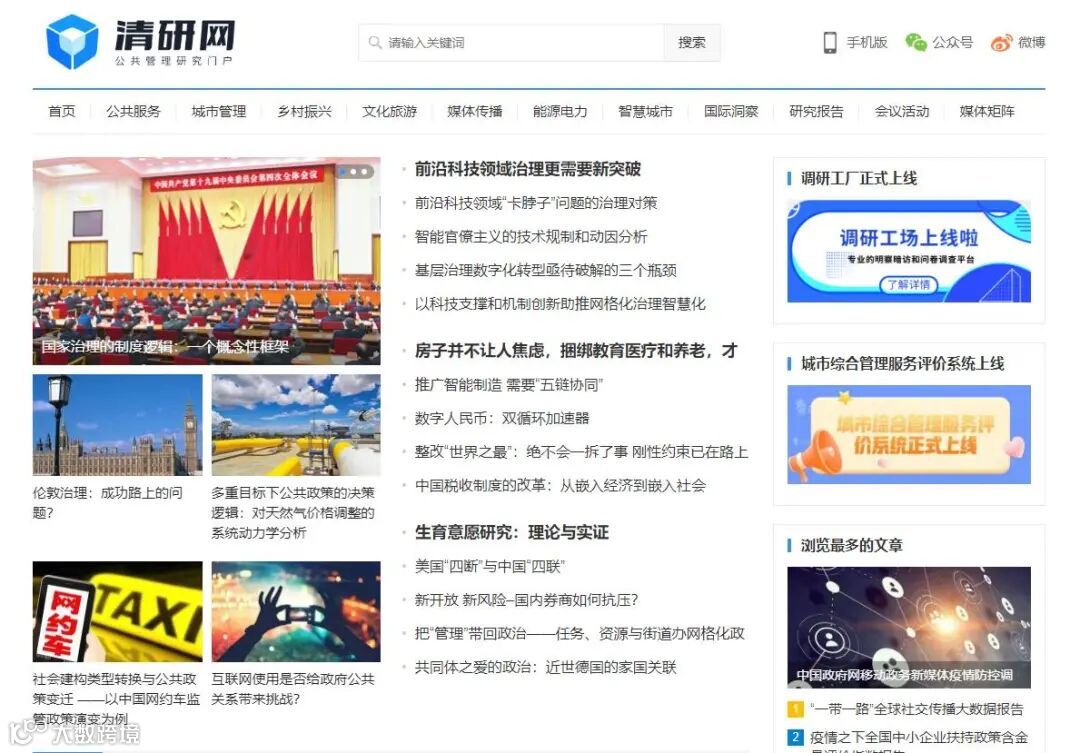Viewport: 1080px width, 753px height.
Task: Open headline 房子并不让人焦虑，捆绑教育医疗和养老
Action: point(576,351)
